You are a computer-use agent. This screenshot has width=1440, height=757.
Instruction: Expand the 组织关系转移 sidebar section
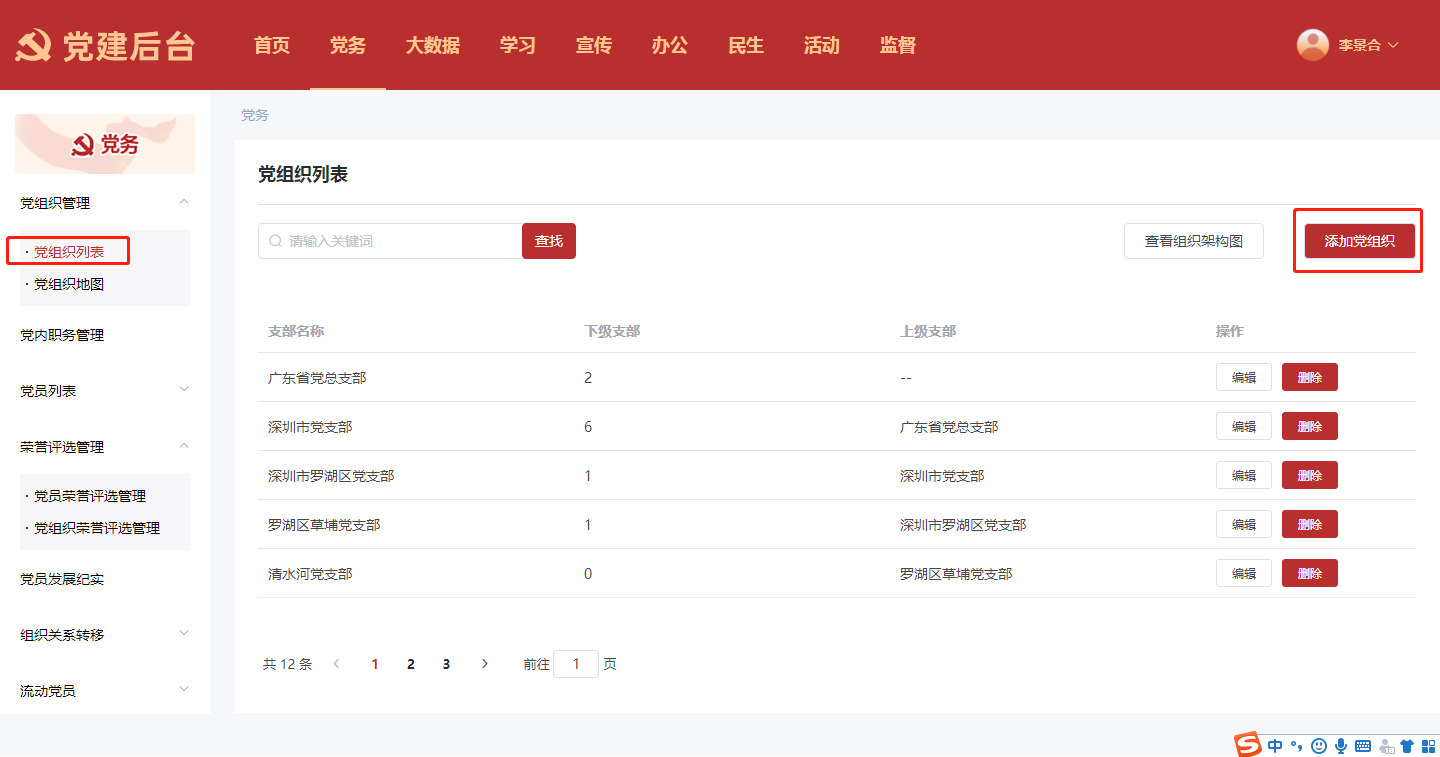[x=183, y=634]
